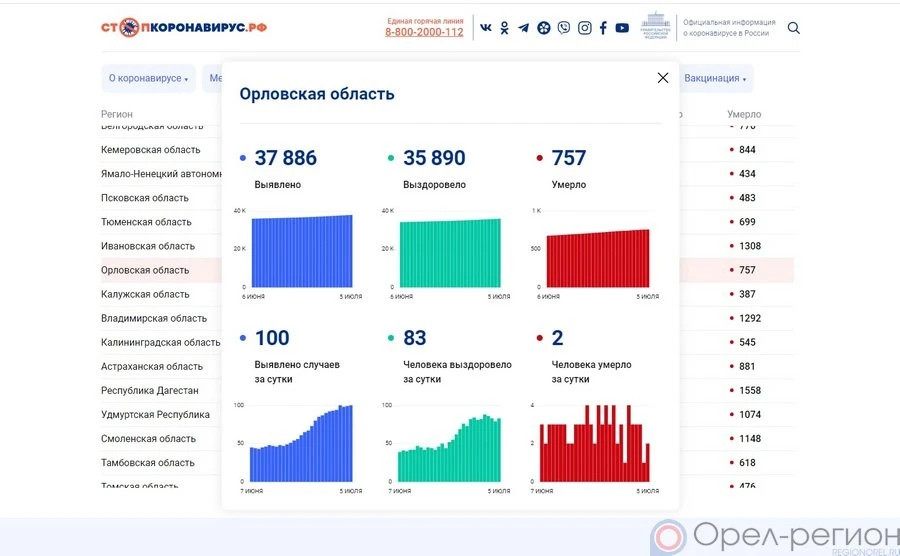Open the Telegram channel icon
The height and width of the screenshot is (556, 900).
click(524, 28)
